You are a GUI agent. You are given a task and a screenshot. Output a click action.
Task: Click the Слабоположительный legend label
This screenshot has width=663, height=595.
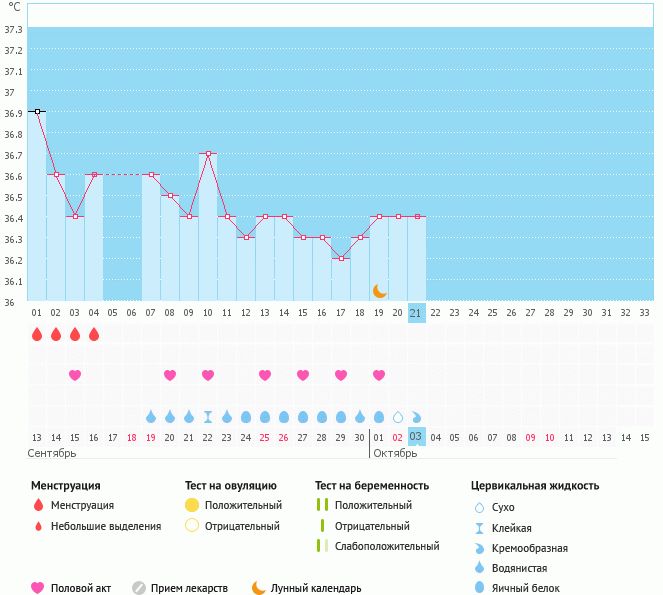pos(387,546)
